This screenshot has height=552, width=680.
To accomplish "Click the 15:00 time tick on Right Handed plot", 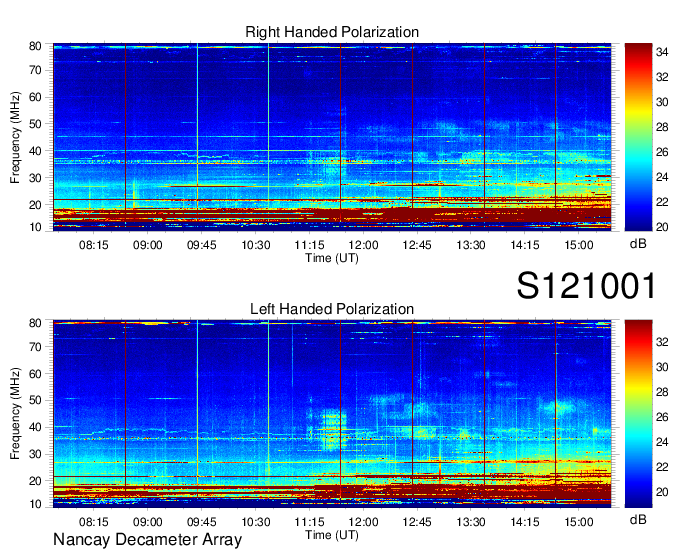I will (x=579, y=245).
